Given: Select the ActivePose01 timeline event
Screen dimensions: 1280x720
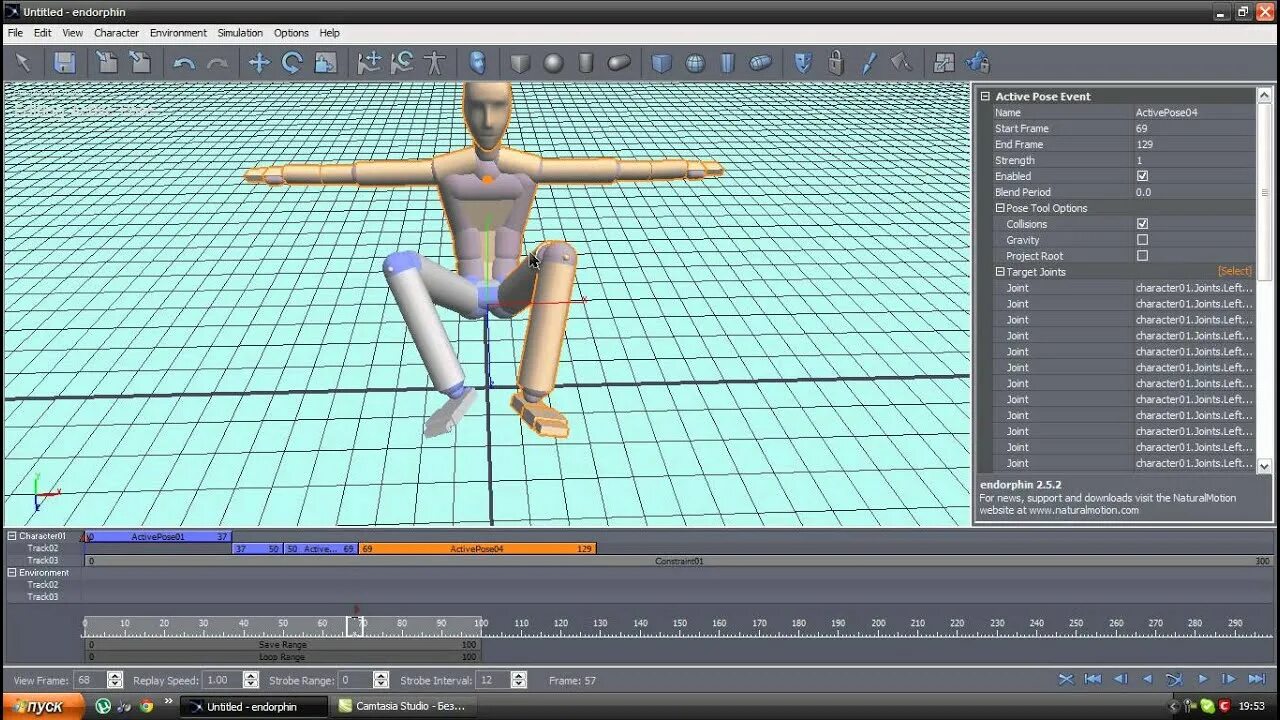Looking at the screenshot, I should click(x=158, y=537).
